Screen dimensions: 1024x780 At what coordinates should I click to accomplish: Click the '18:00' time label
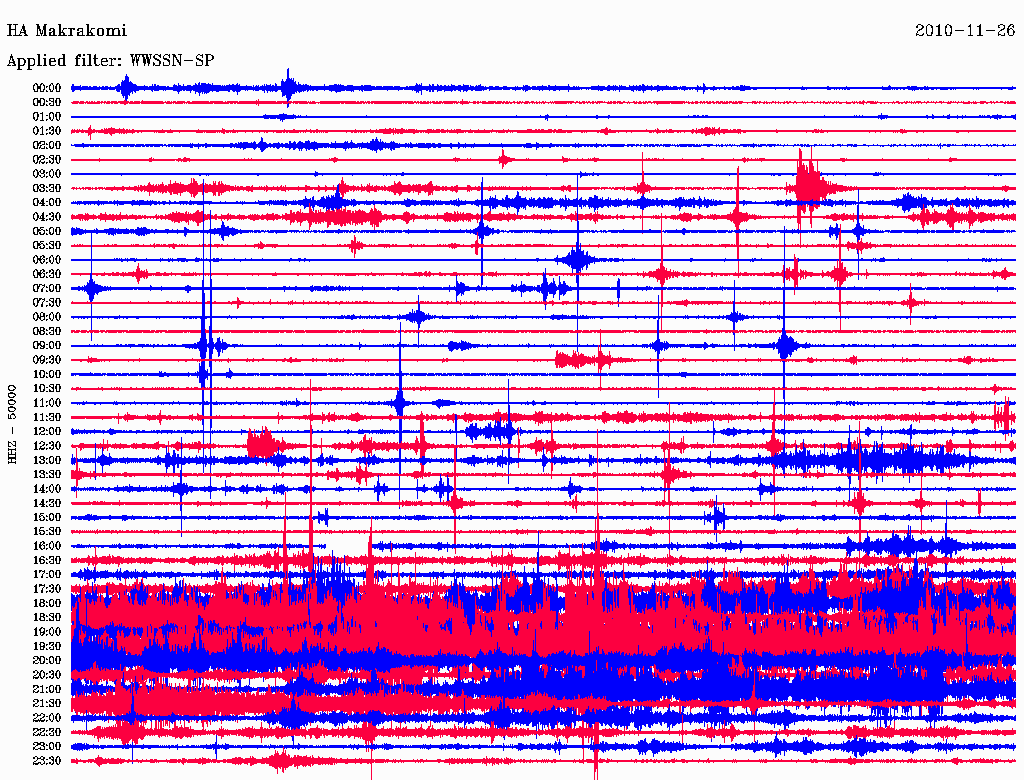coord(47,603)
